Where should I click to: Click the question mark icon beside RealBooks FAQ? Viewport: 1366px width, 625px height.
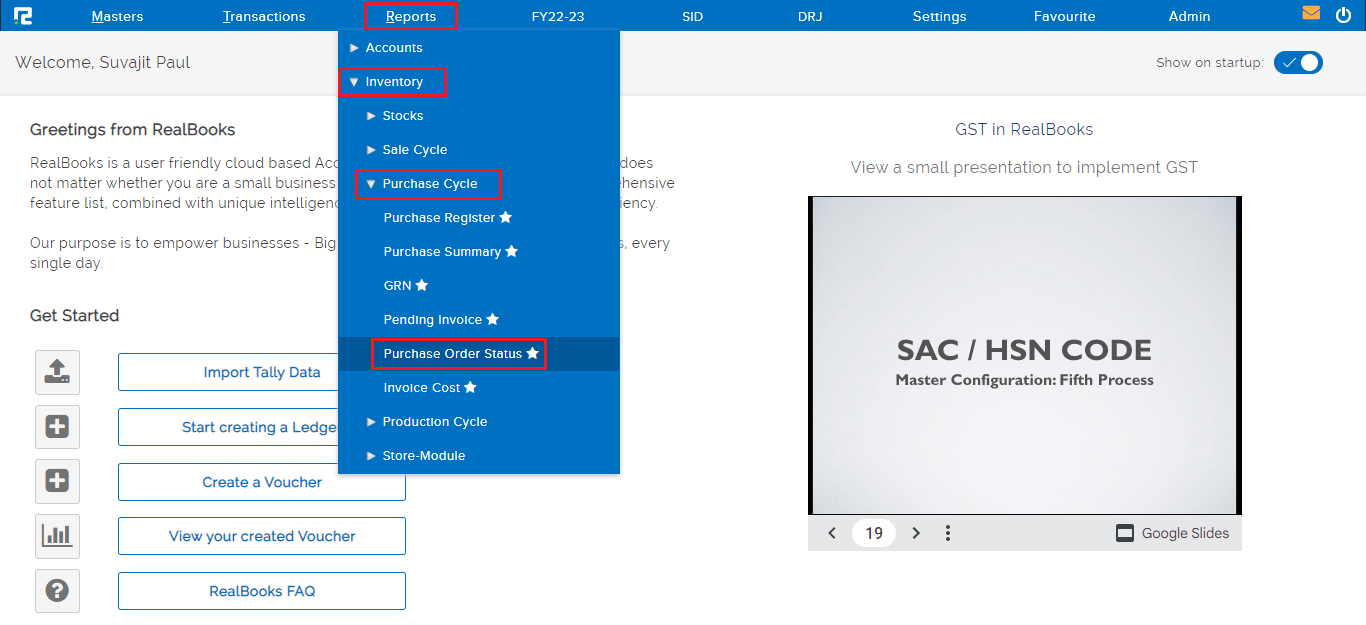[57, 590]
